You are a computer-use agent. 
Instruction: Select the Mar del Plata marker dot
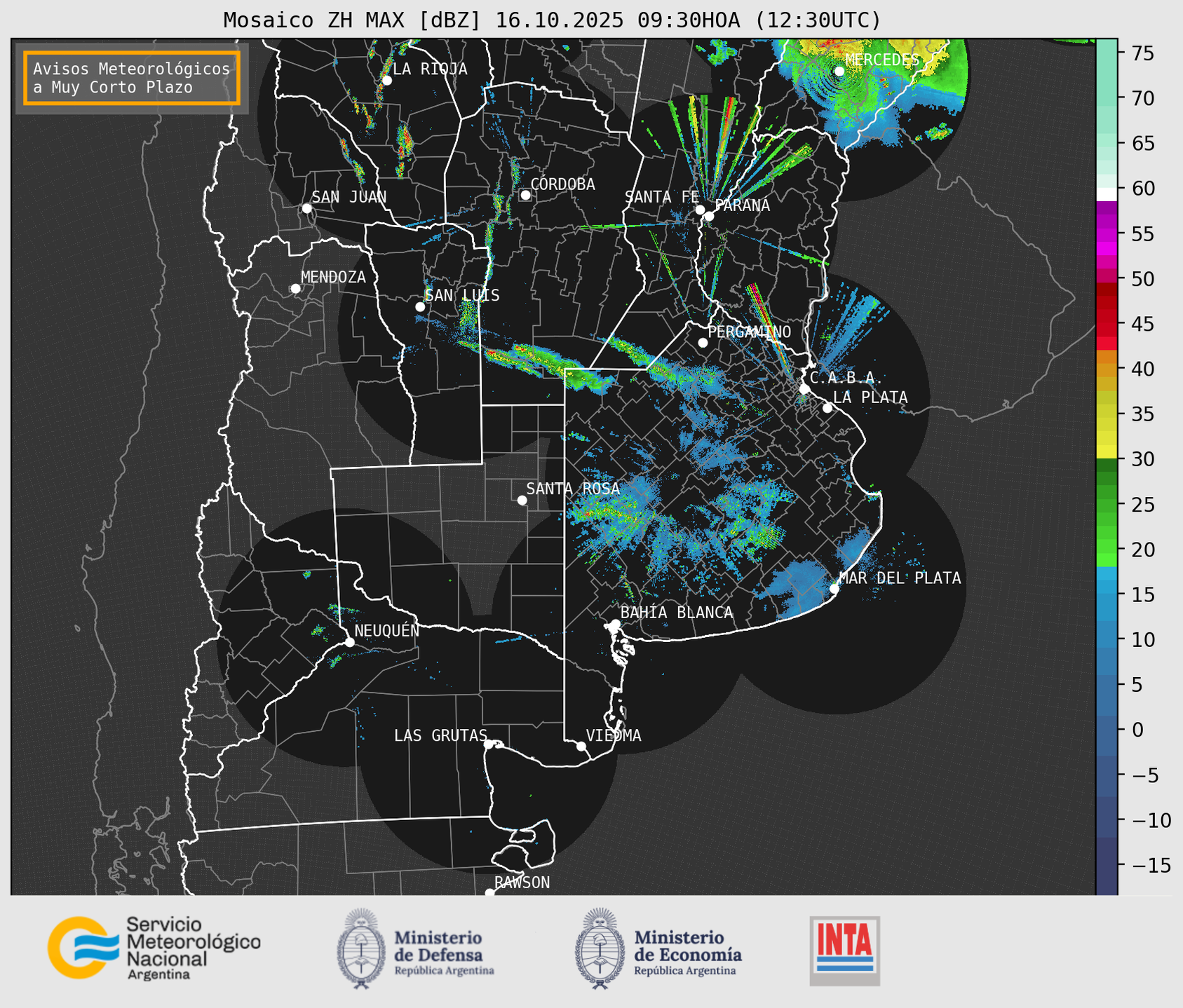(834, 588)
